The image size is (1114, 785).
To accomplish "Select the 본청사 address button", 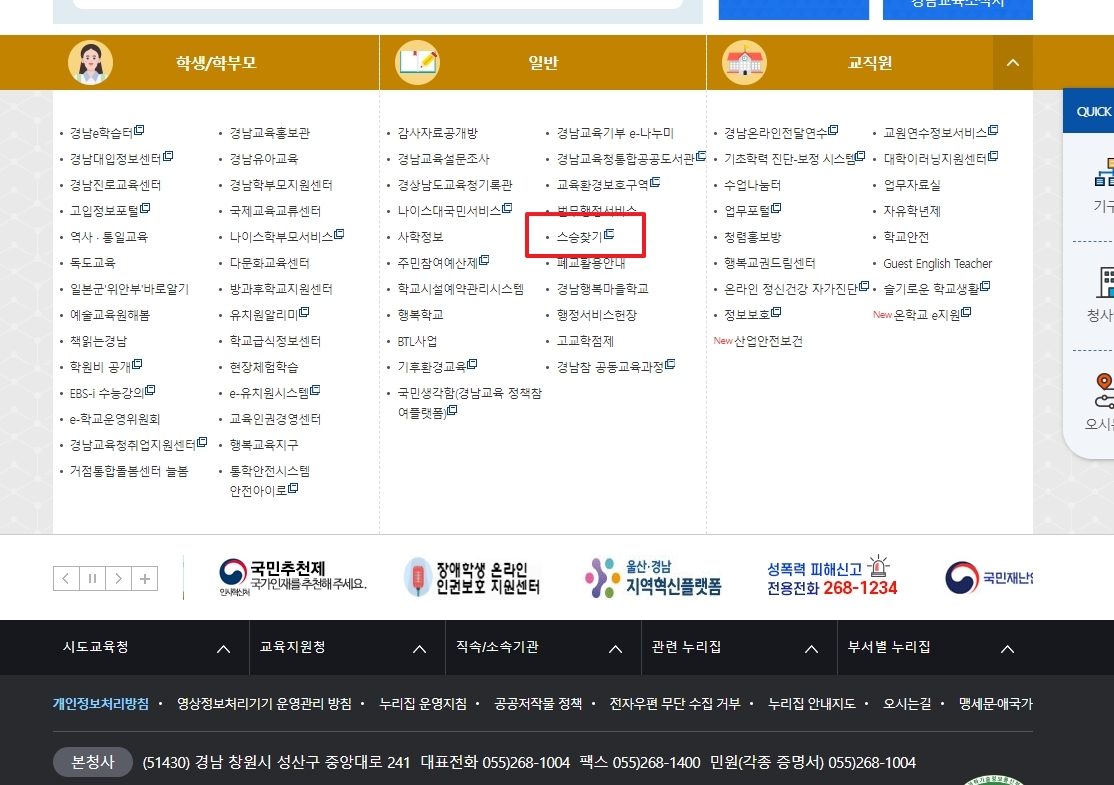I will [x=92, y=762].
